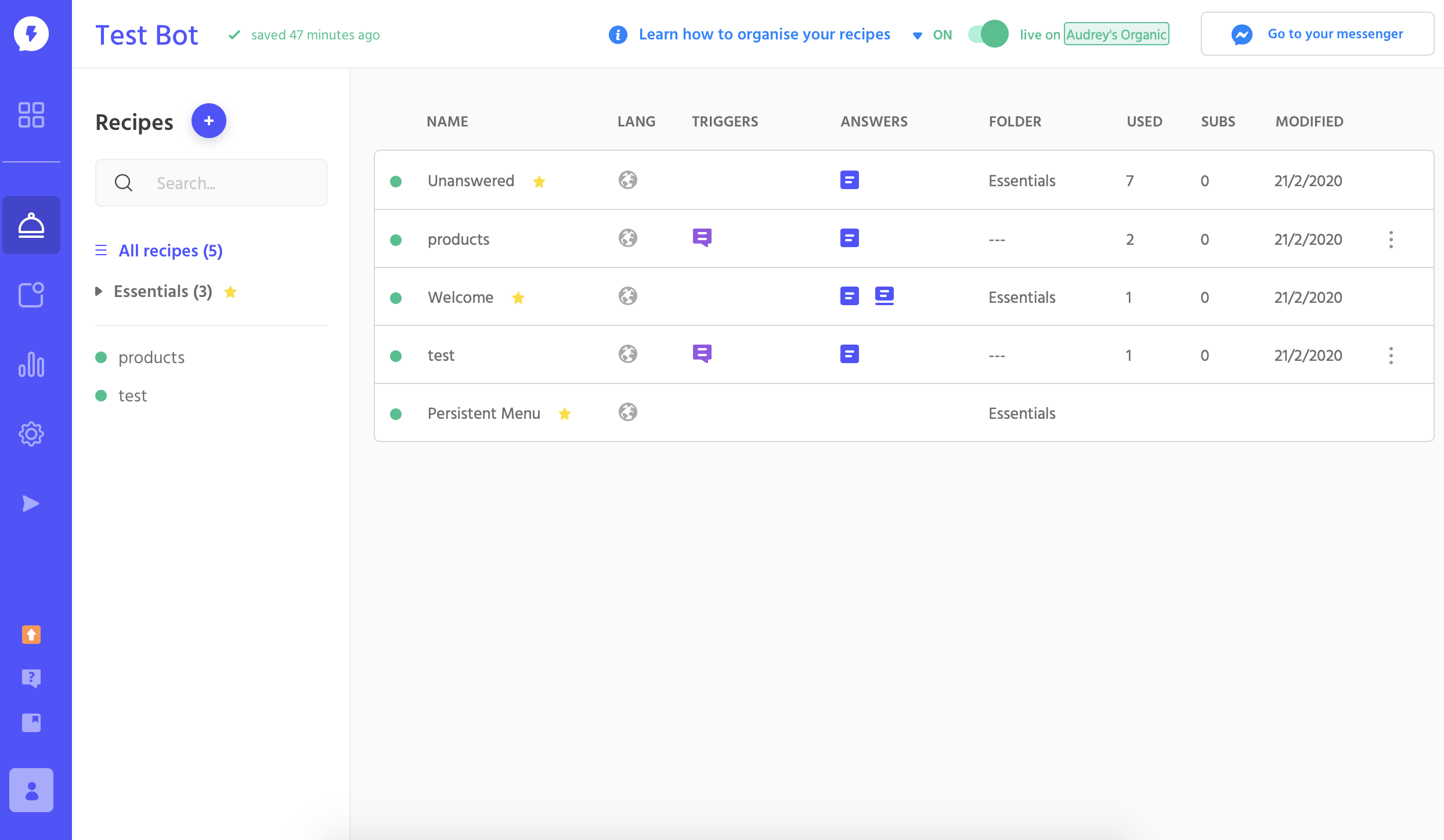Click the add new recipe plus button

[209, 121]
